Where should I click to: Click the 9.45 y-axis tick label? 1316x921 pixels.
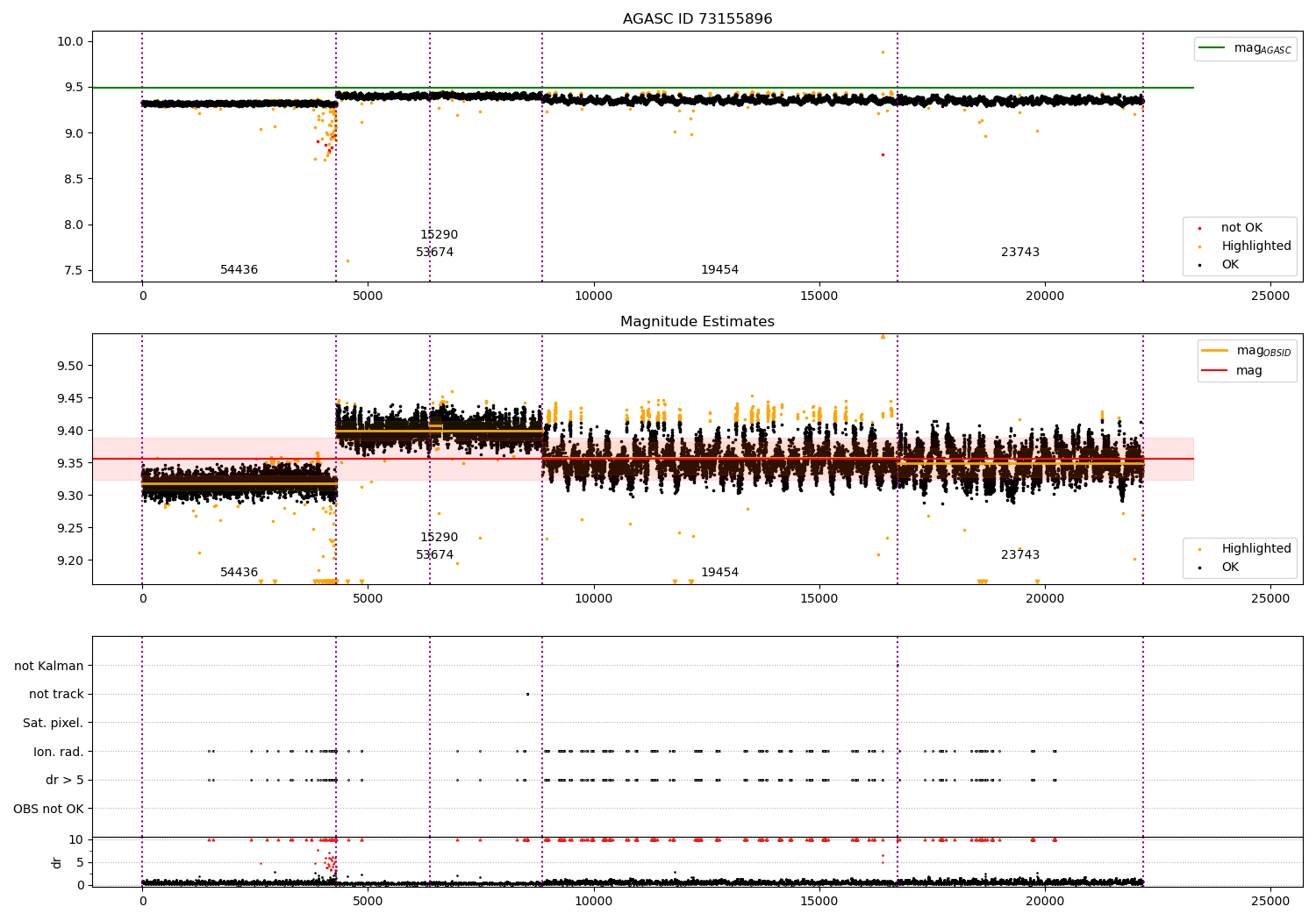point(71,398)
